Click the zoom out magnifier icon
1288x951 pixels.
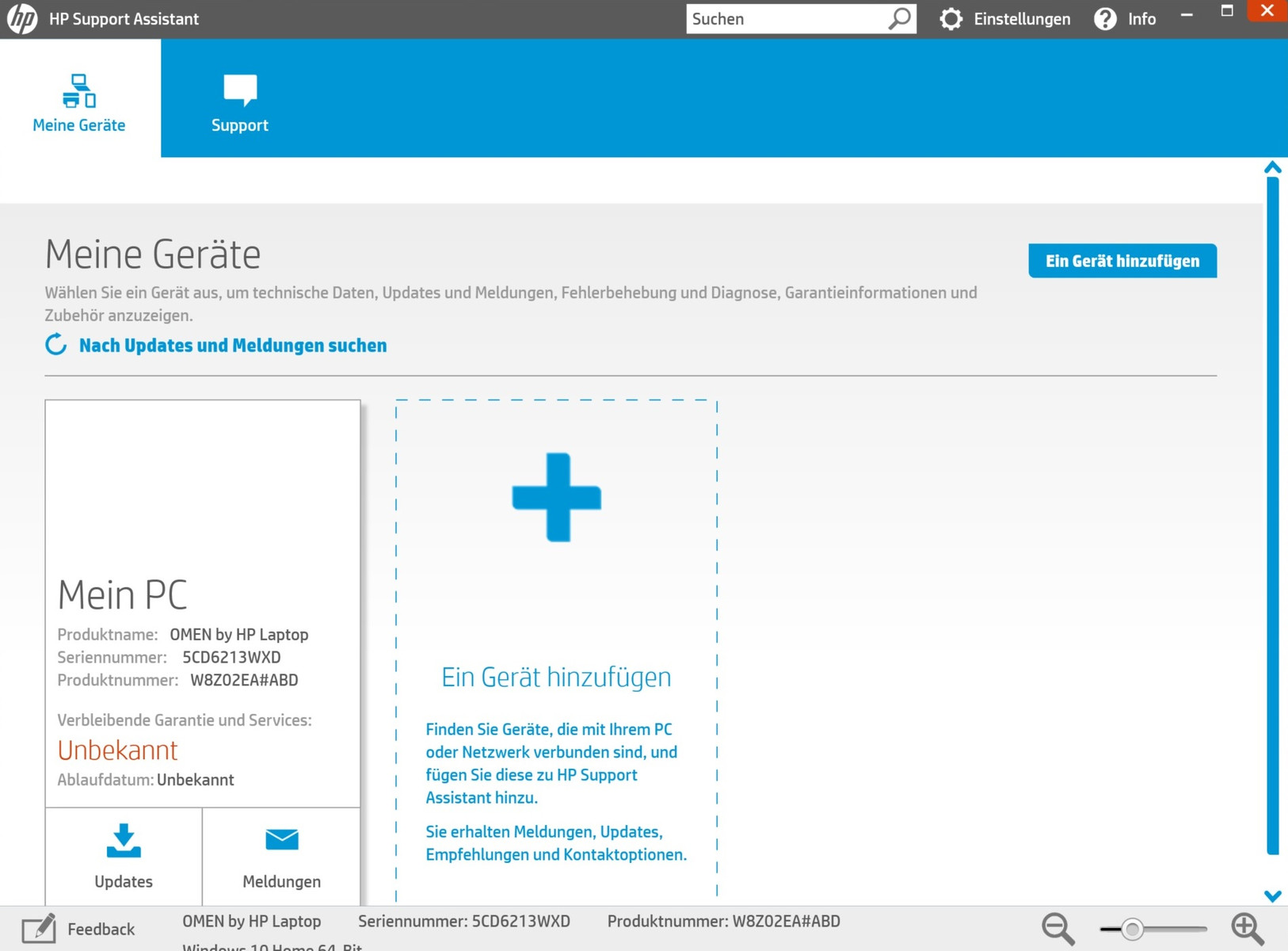(1058, 929)
